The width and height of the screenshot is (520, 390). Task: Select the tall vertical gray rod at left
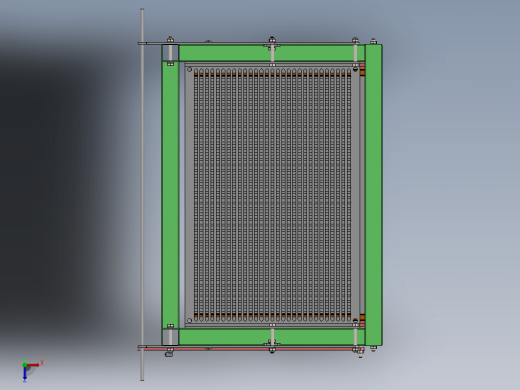pyautogui.click(x=142, y=194)
